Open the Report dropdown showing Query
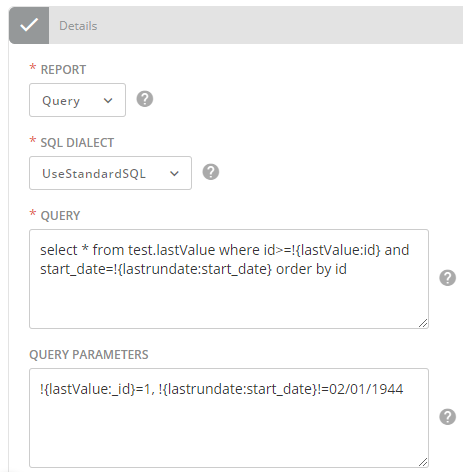Screen dimensions: 463x472 tap(77, 100)
